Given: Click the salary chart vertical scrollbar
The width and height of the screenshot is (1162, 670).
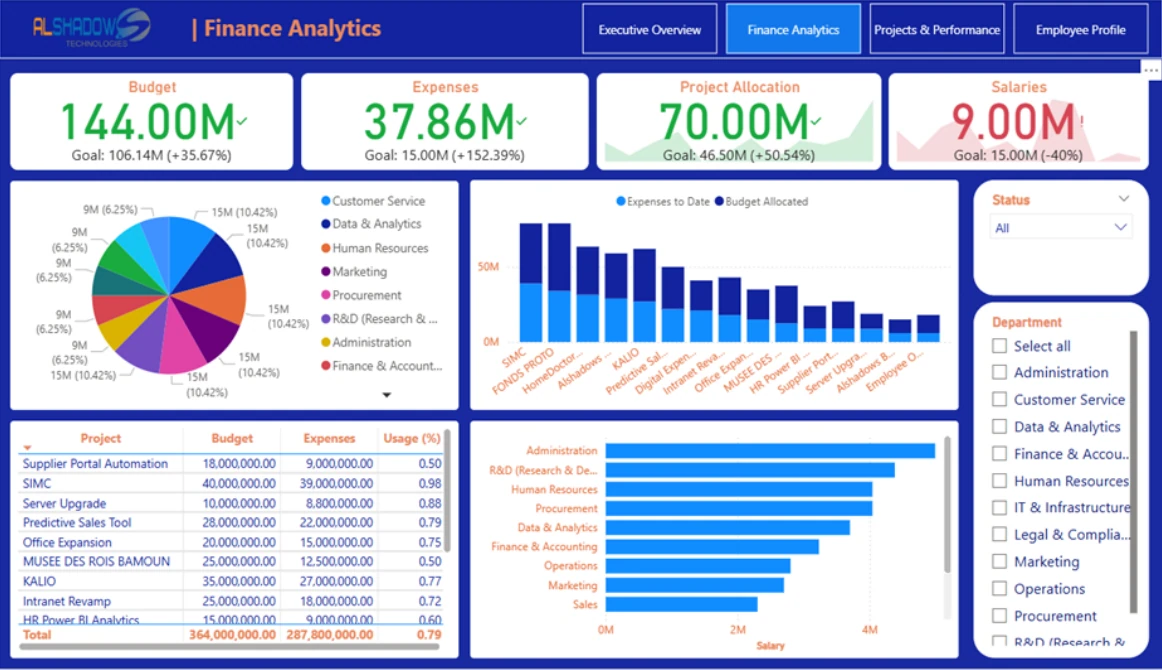Looking at the screenshot, I should coord(947,504).
